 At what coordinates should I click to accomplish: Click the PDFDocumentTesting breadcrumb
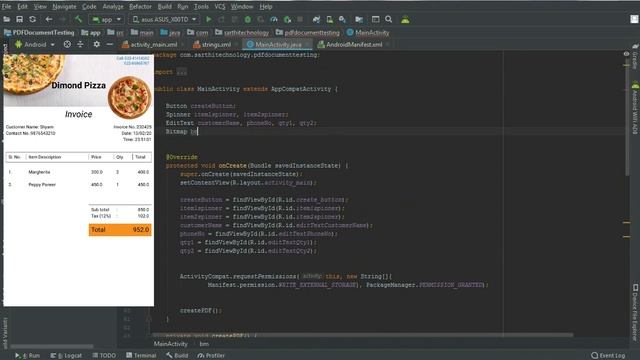pos(39,32)
